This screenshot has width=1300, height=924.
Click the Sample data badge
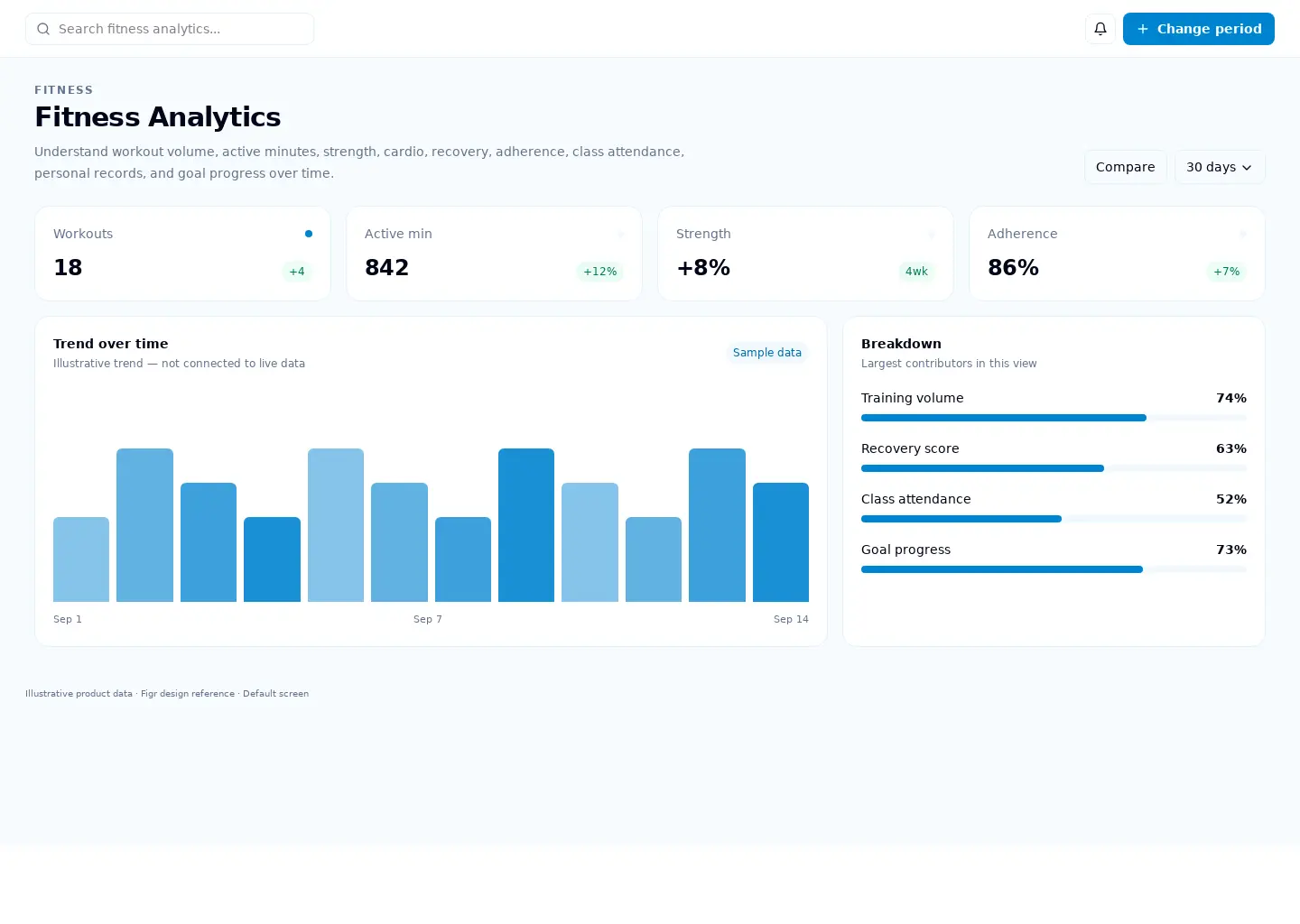(x=767, y=353)
